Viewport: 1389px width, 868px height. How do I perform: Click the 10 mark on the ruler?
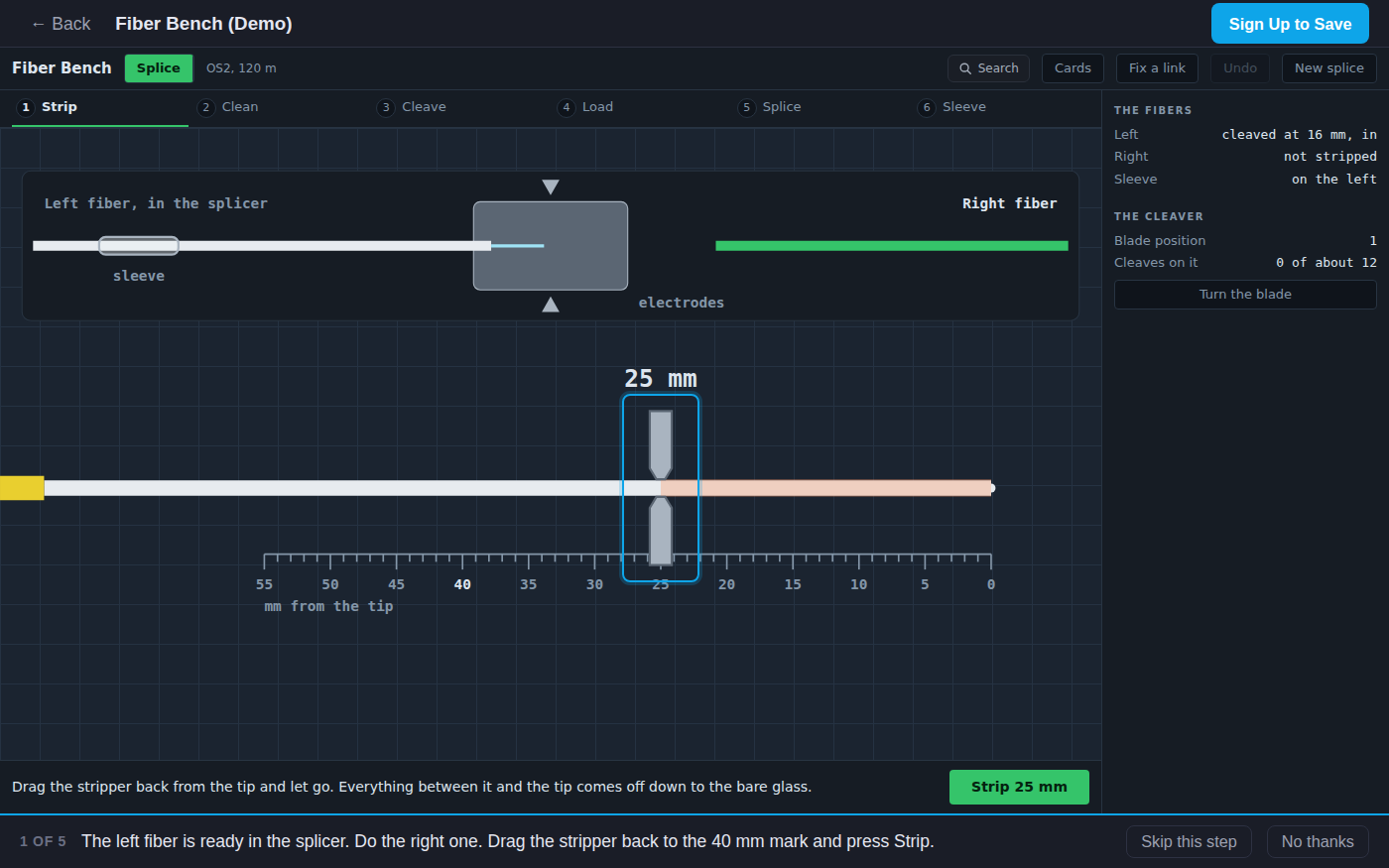click(859, 584)
